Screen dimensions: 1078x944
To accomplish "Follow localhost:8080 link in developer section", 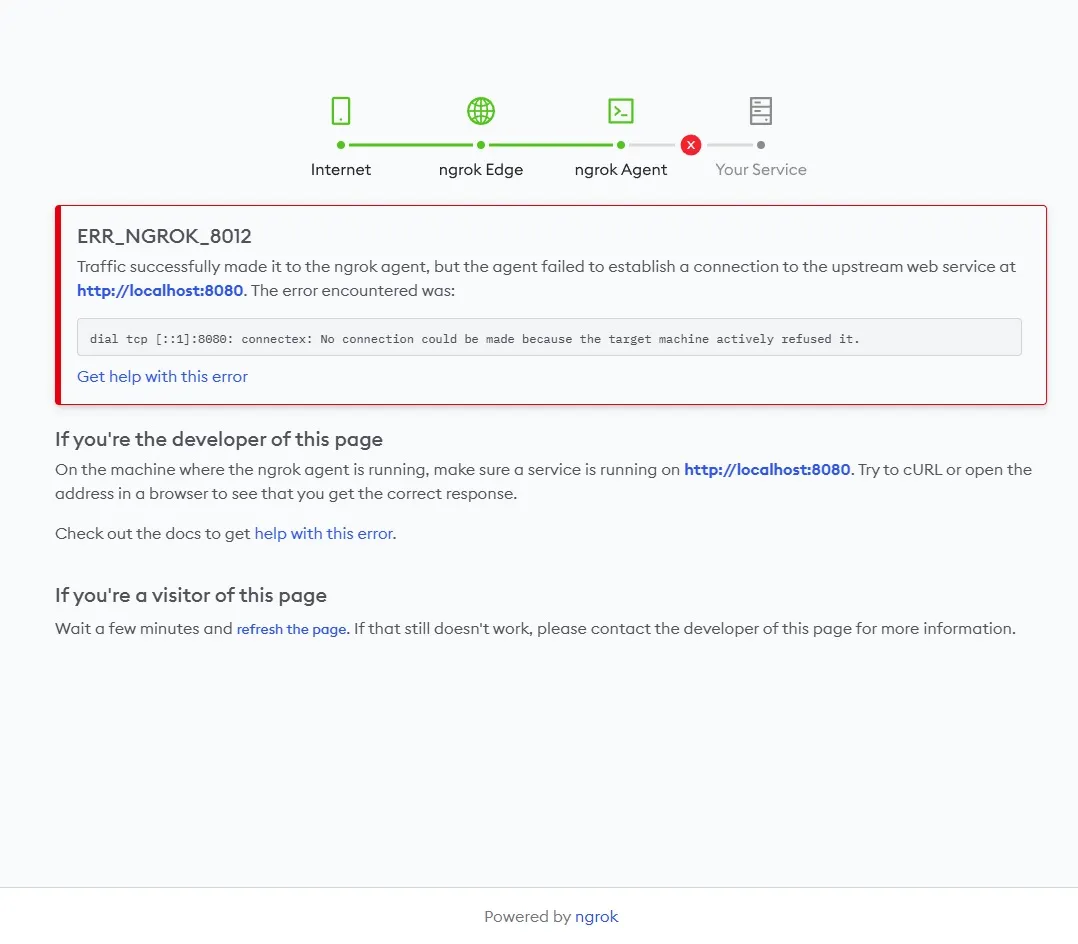I will [767, 469].
